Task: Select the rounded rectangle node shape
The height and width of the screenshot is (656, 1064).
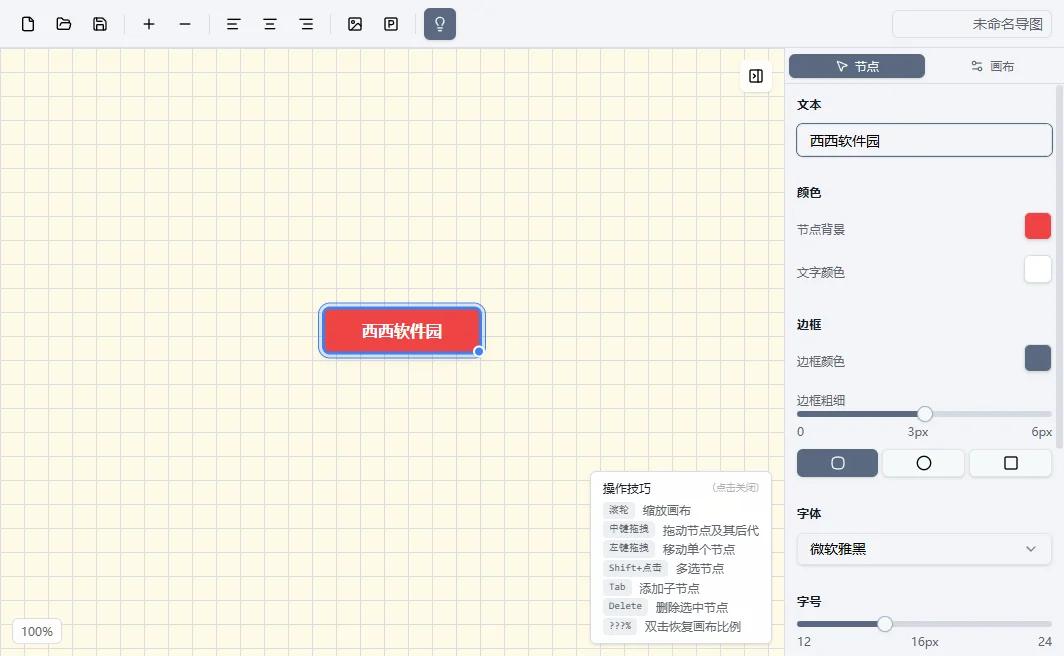Action: click(x=837, y=463)
